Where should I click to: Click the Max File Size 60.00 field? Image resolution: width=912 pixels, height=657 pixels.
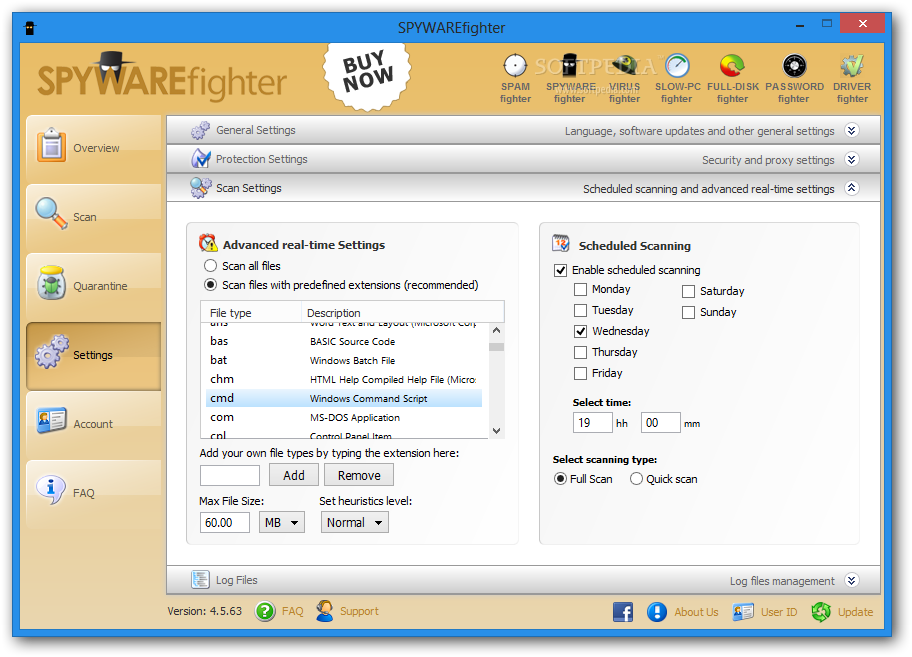point(225,522)
